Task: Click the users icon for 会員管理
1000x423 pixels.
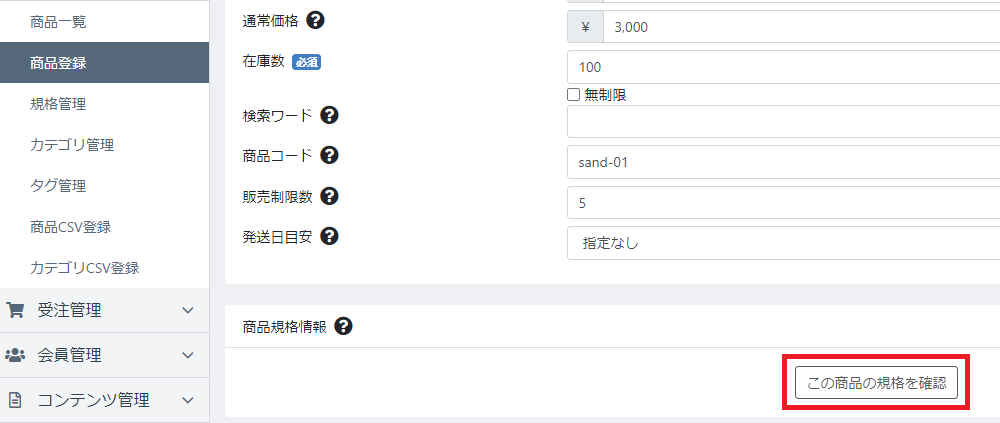Action: click(14, 355)
